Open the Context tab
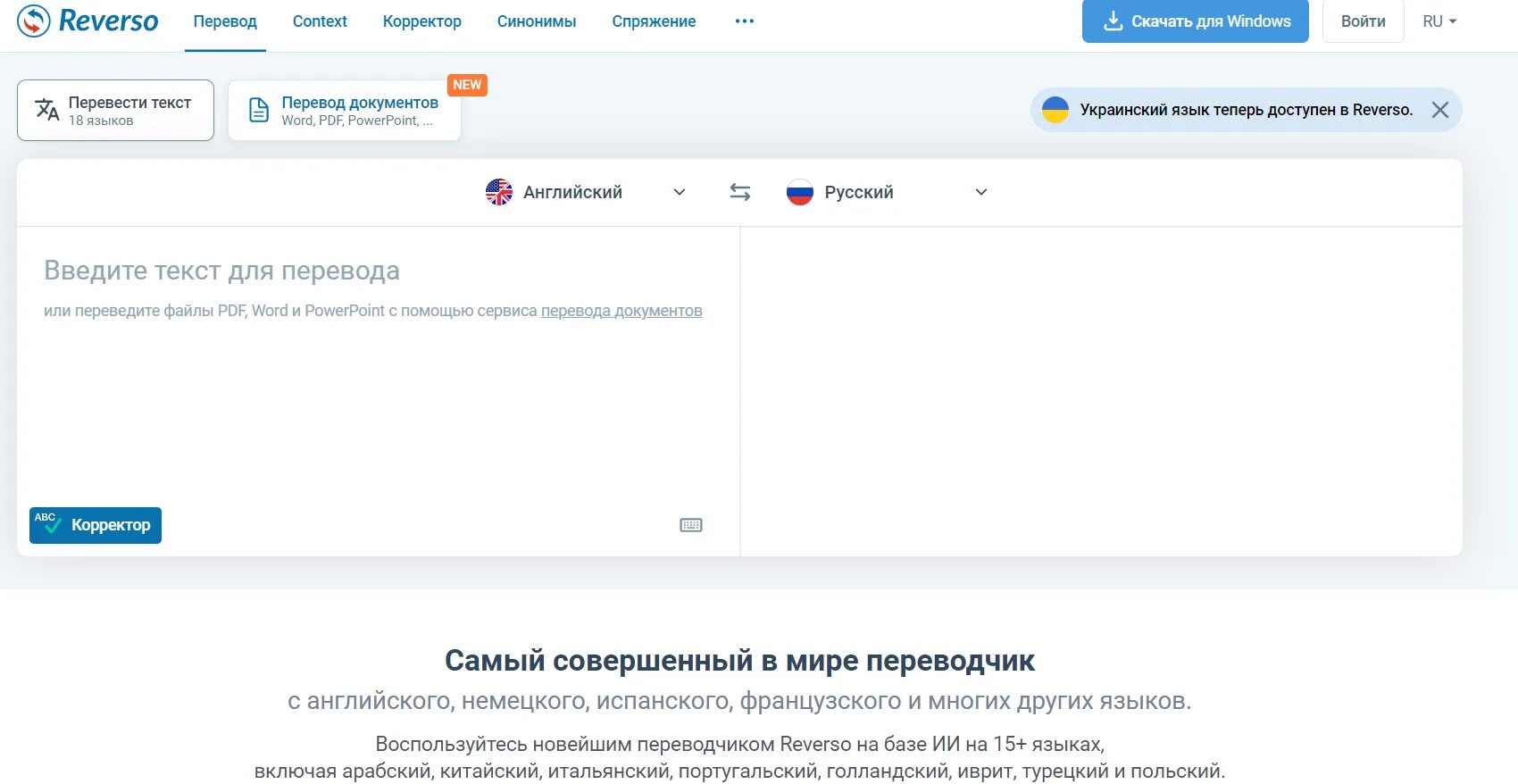This screenshot has height=784, width=1518. (x=320, y=21)
